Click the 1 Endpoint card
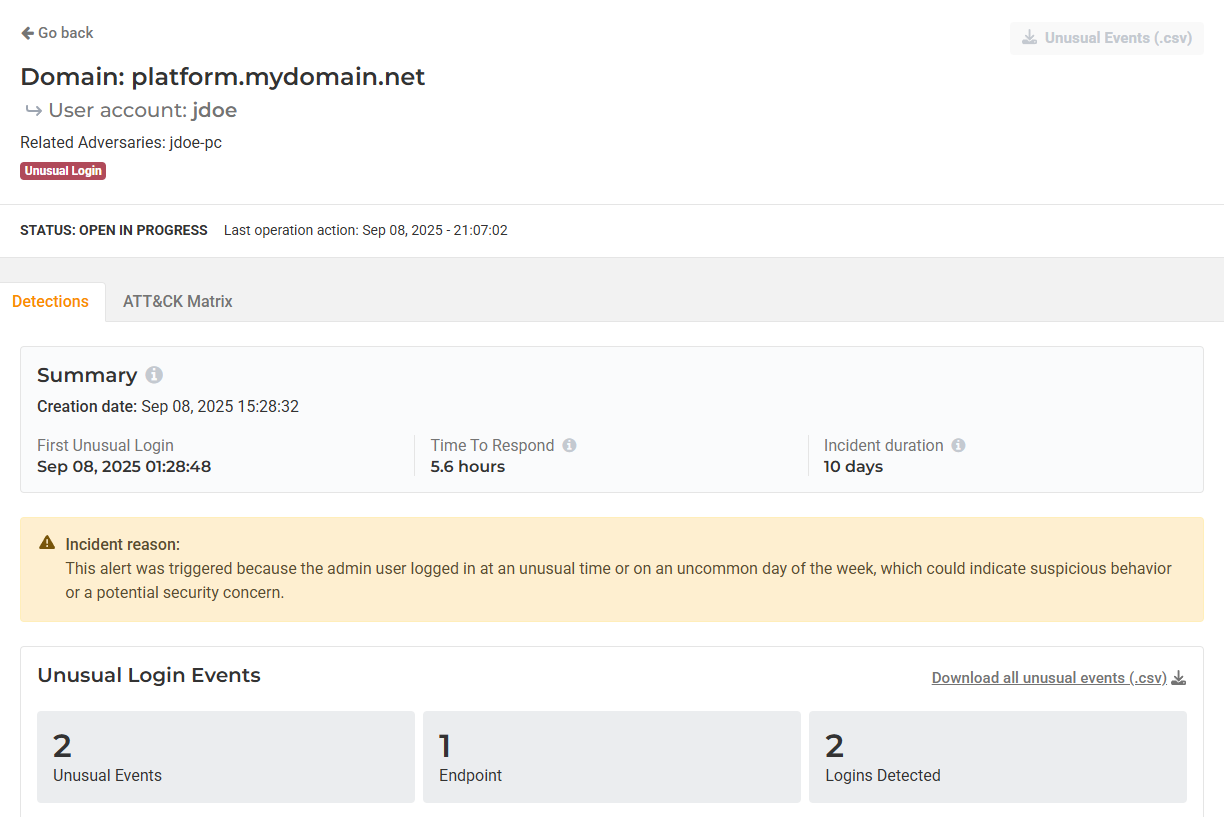This screenshot has height=817, width=1224. pos(611,756)
